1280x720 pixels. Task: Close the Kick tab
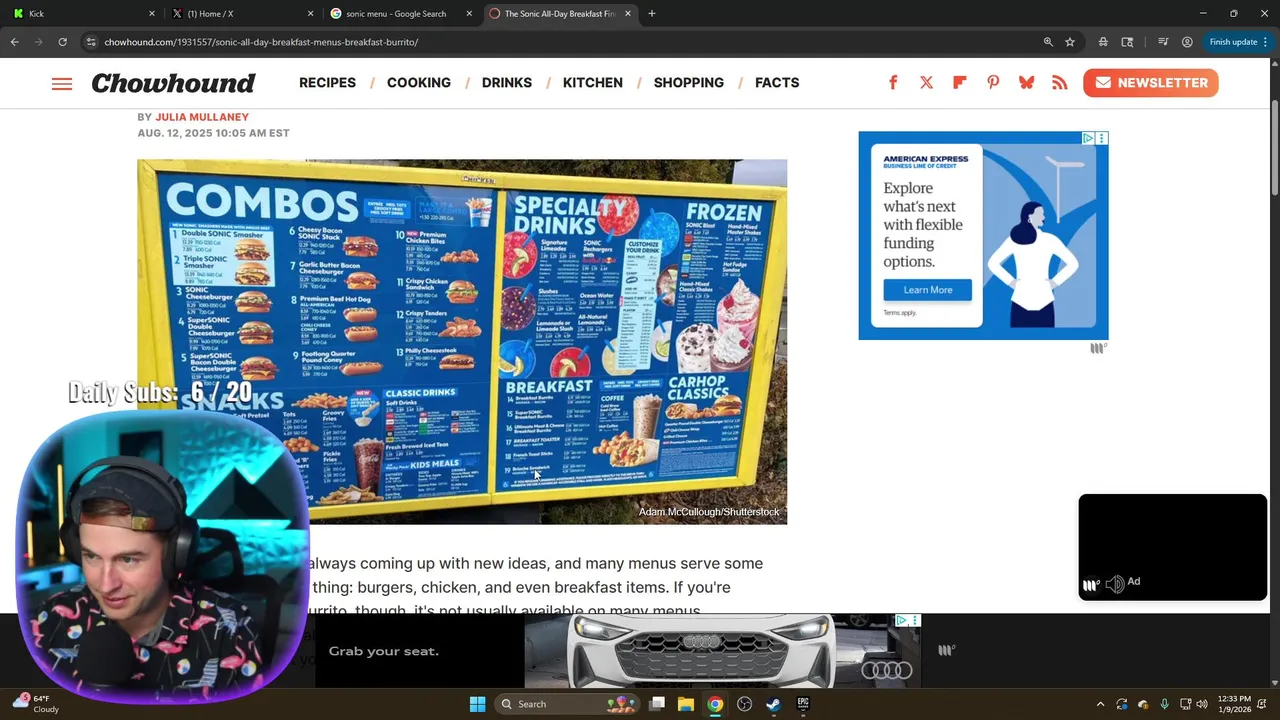(x=152, y=14)
